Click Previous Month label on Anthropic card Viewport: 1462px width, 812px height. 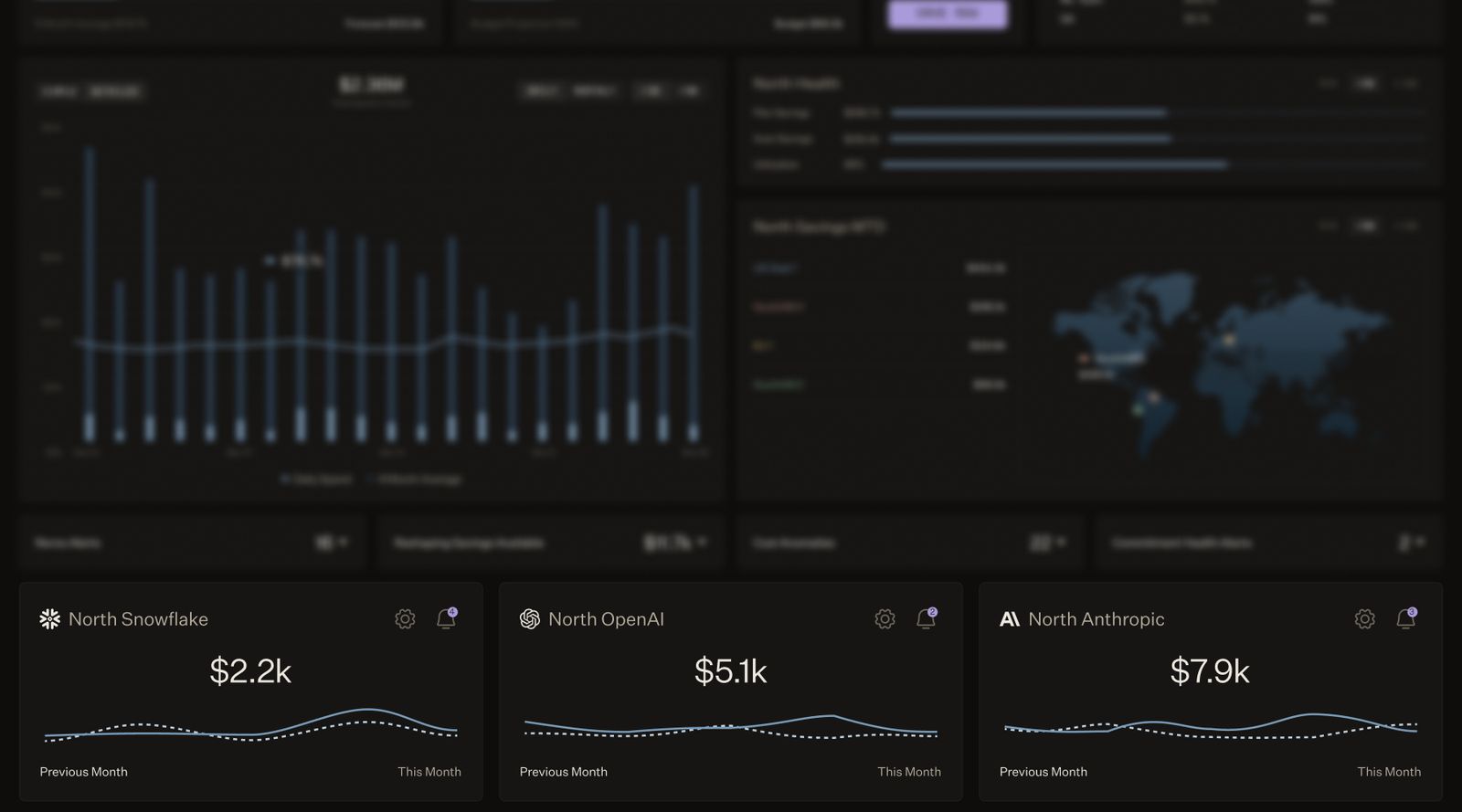pos(1044,772)
